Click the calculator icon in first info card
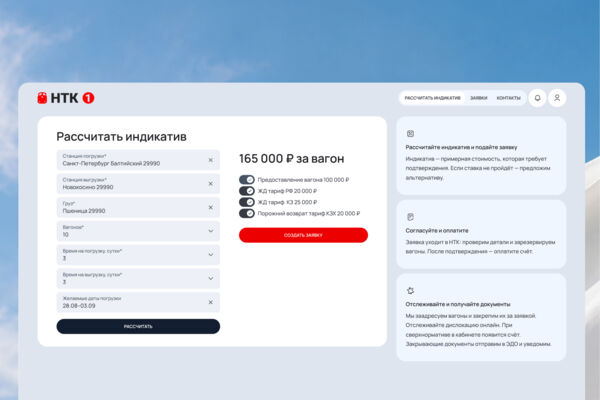This screenshot has height=400, width=600. (410, 134)
